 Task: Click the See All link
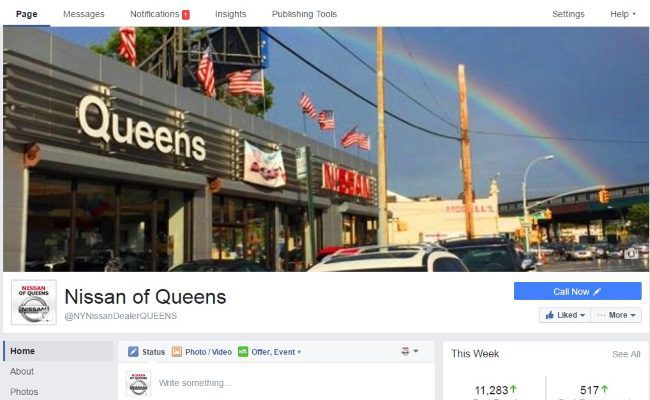pos(626,354)
